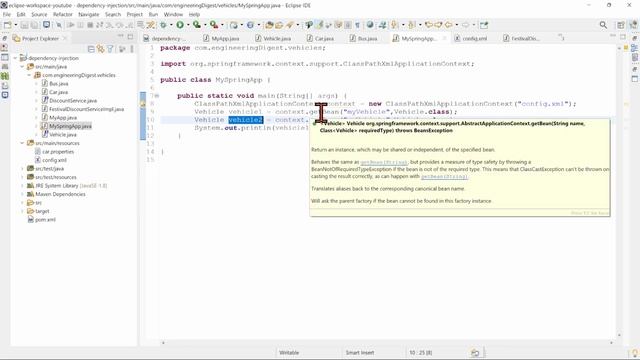Click the Back navigation arrow
This screenshot has width=640, height=360.
(449, 25)
